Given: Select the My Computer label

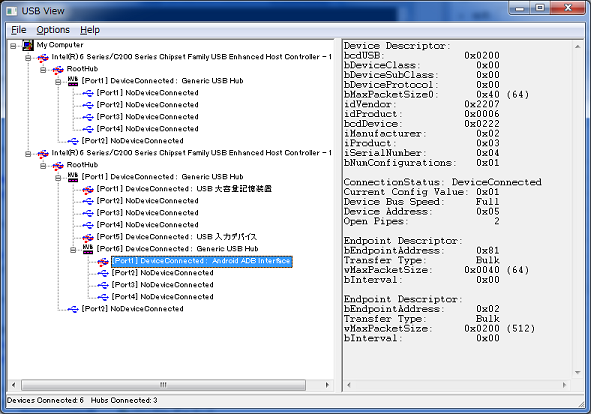Looking at the screenshot, I should 60,45.
